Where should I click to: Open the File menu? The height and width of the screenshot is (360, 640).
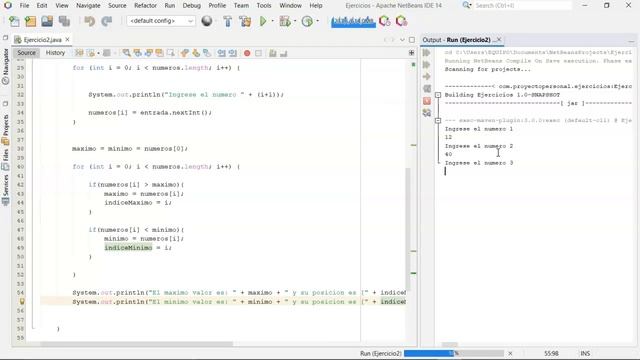24,6
